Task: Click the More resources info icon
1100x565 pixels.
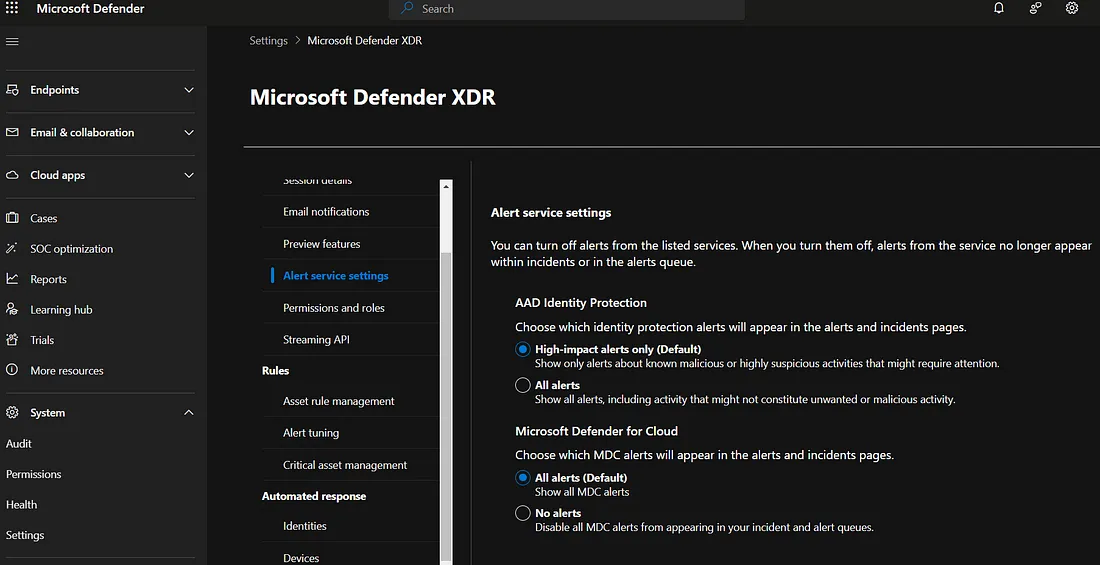Action: coord(12,371)
